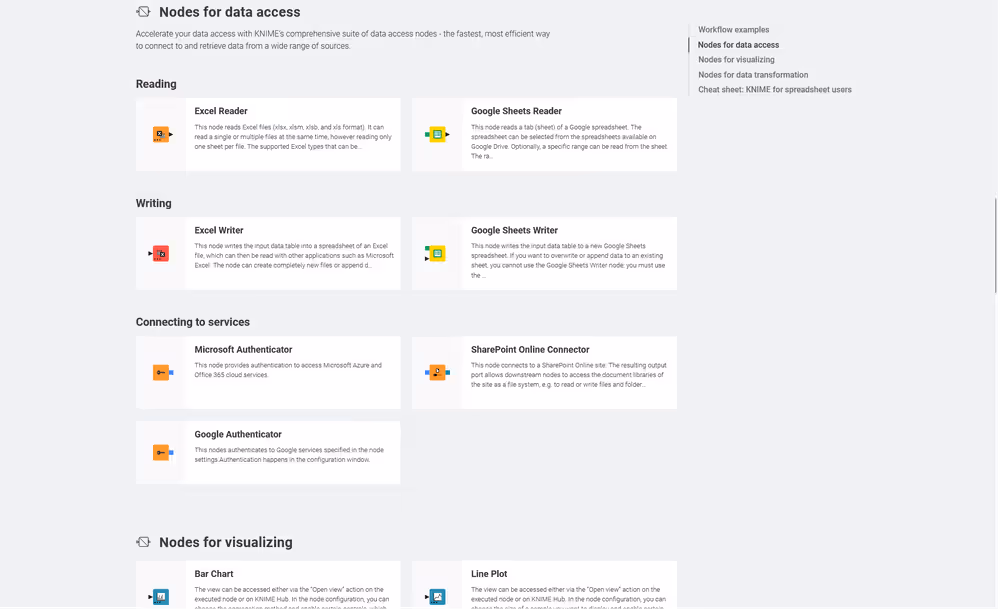Click the SharePoint Online Connector node icon
The width and height of the screenshot is (1000, 609).
437,373
